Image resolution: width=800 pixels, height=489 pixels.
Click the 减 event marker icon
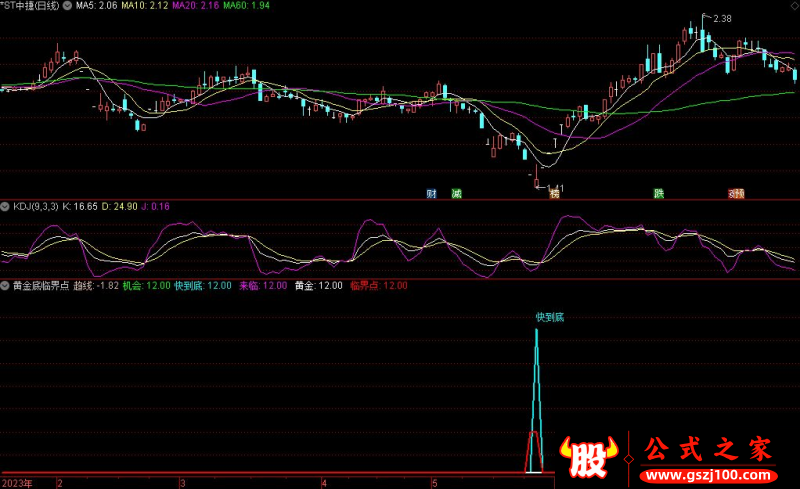(457, 193)
